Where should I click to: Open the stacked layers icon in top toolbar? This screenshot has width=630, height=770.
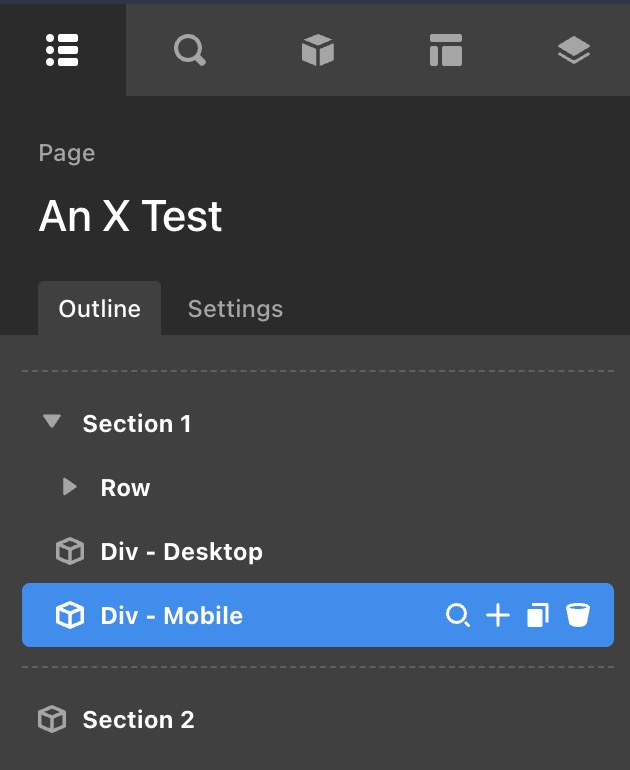(x=573, y=49)
